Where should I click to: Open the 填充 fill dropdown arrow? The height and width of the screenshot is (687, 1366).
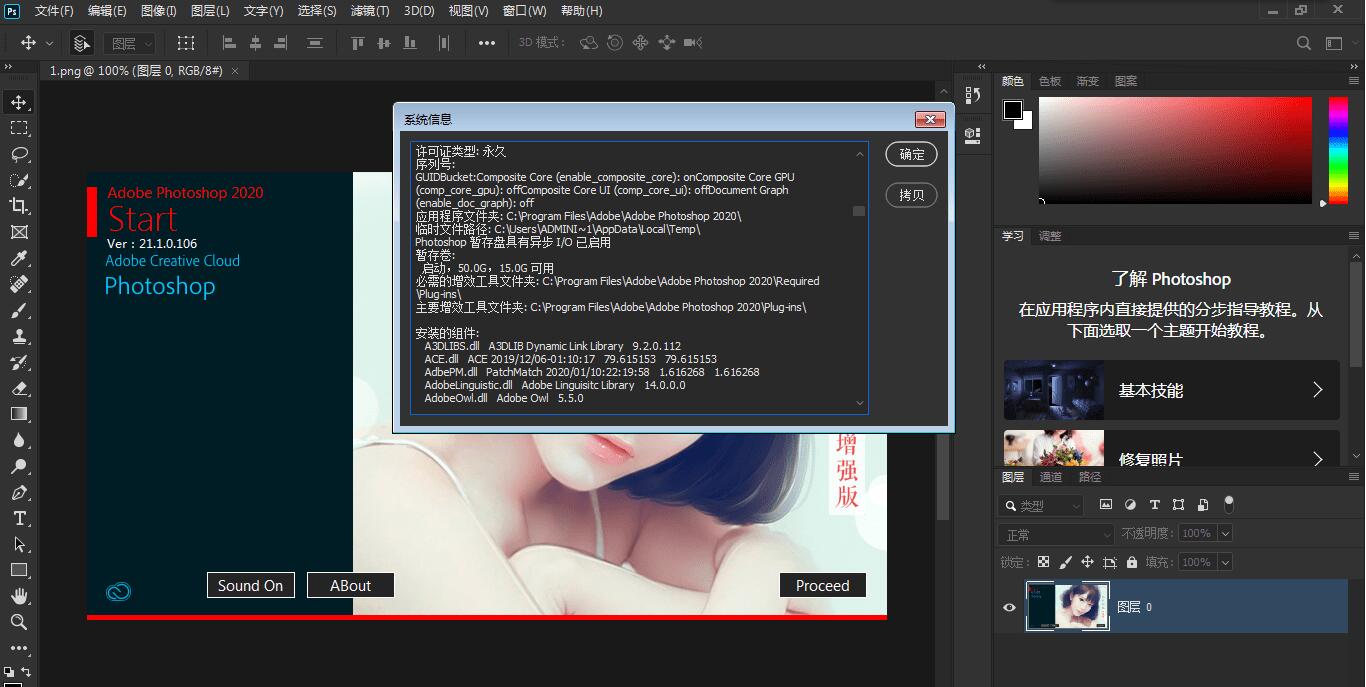pyautogui.click(x=1225, y=562)
